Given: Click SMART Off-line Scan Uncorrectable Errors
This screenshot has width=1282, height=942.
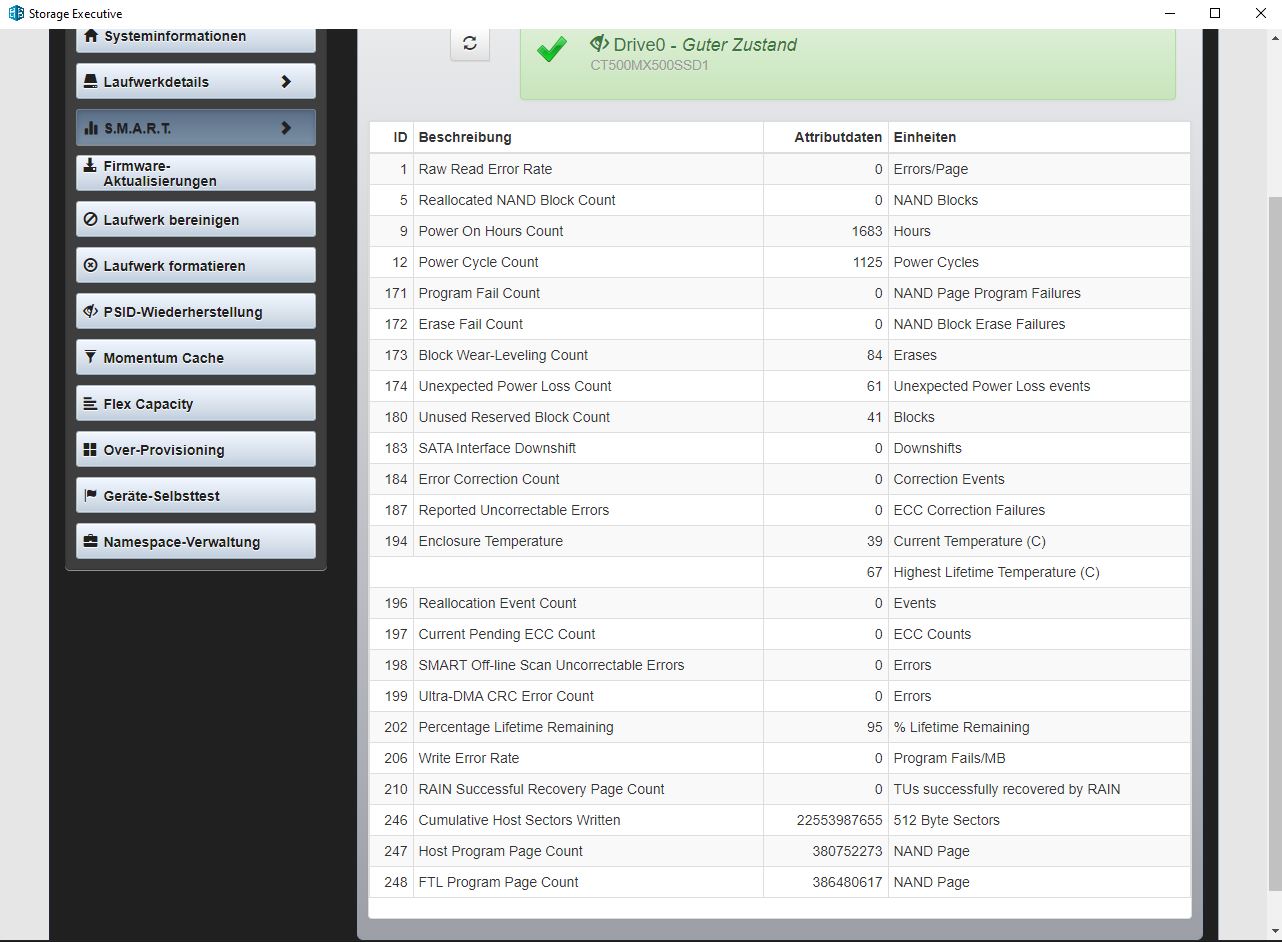Looking at the screenshot, I should point(551,665).
